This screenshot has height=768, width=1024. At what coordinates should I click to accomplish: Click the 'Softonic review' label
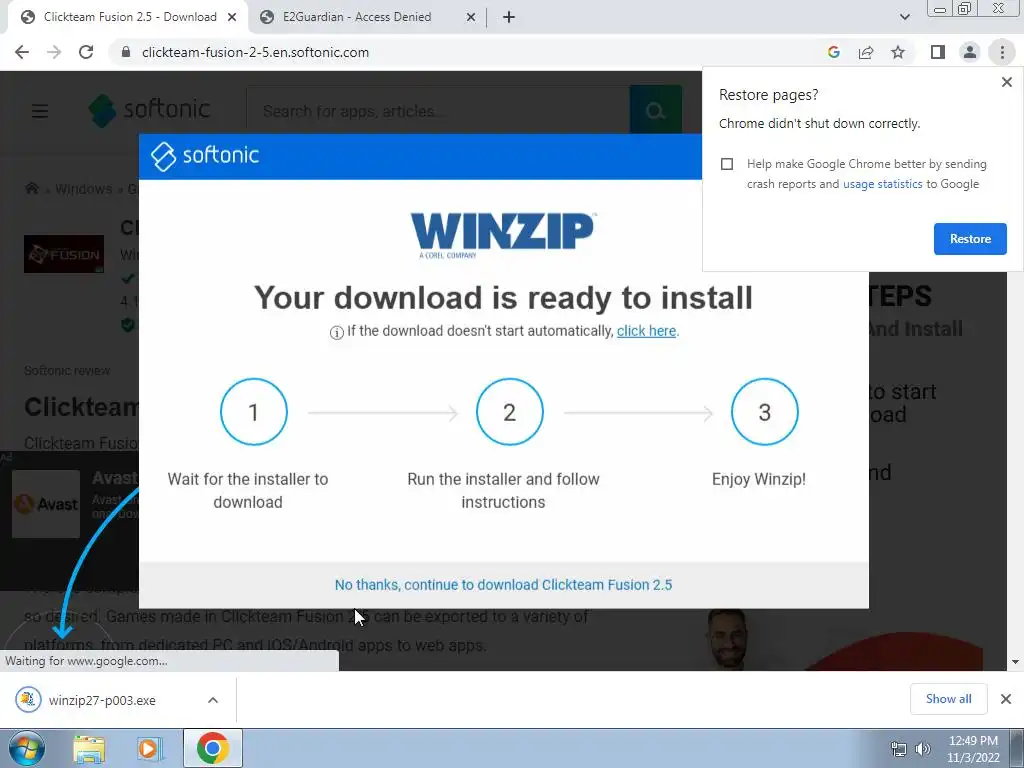click(x=67, y=371)
